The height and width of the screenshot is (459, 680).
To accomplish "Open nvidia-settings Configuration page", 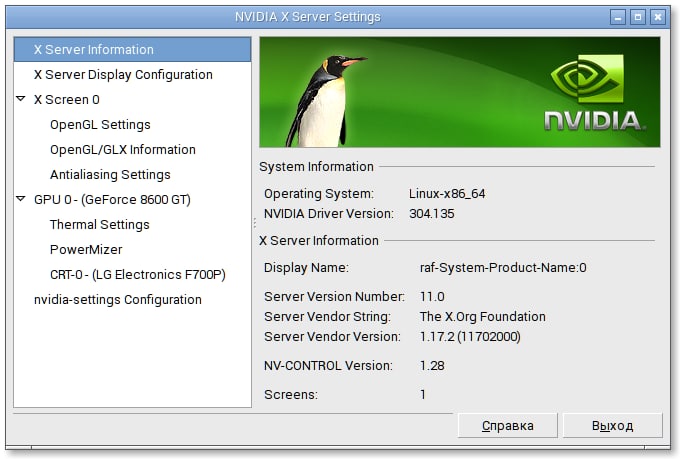I will click(x=118, y=300).
